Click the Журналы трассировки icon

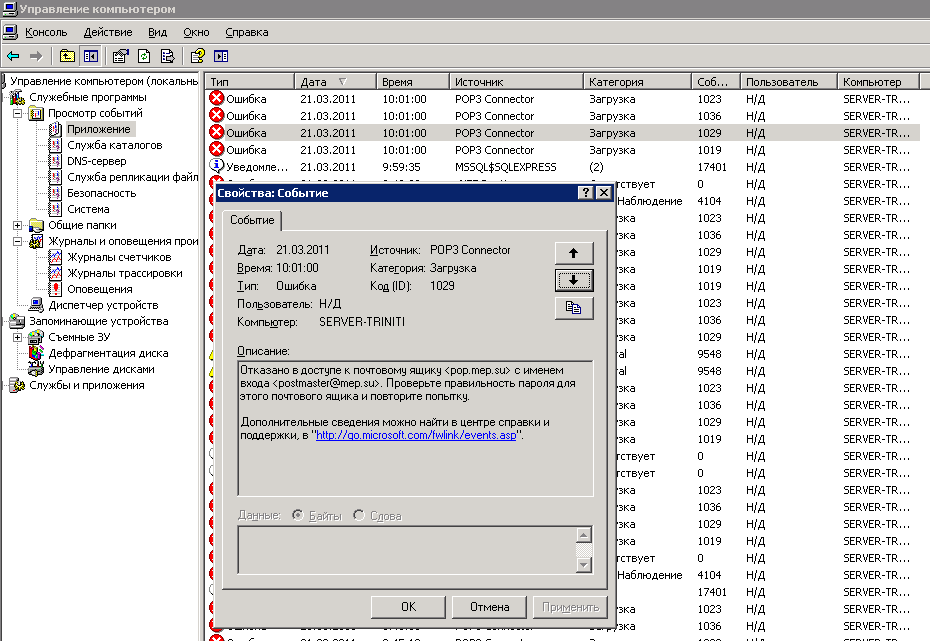click(55, 273)
